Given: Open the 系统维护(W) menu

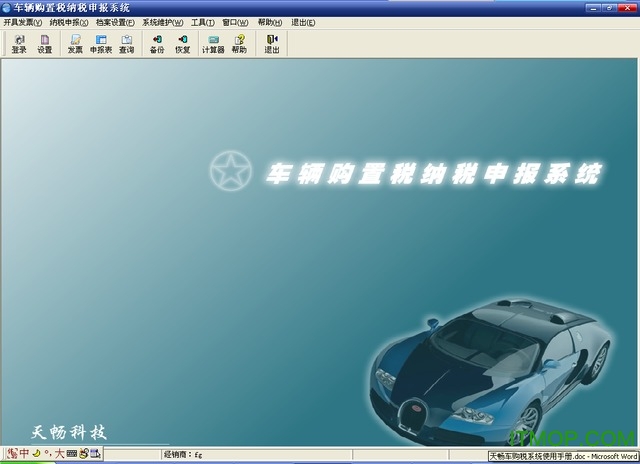Looking at the screenshot, I should pyautogui.click(x=162, y=22).
